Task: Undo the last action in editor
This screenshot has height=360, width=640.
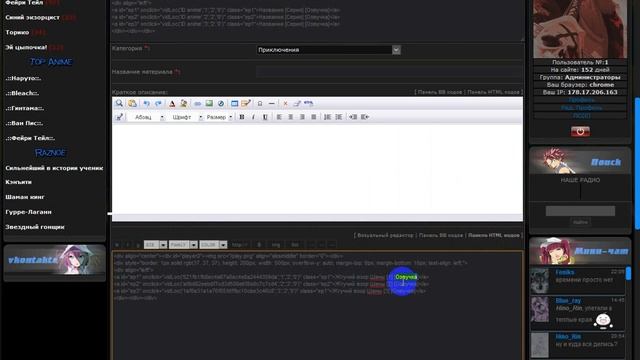Action: tap(147, 103)
